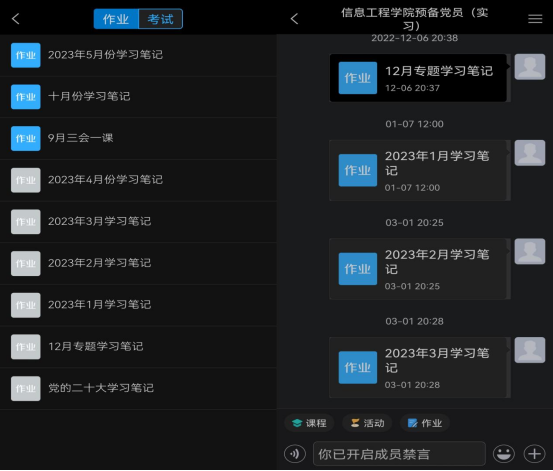Tap the back arrow on homework list
This screenshot has width=553, height=471.
(x=16, y=19)
